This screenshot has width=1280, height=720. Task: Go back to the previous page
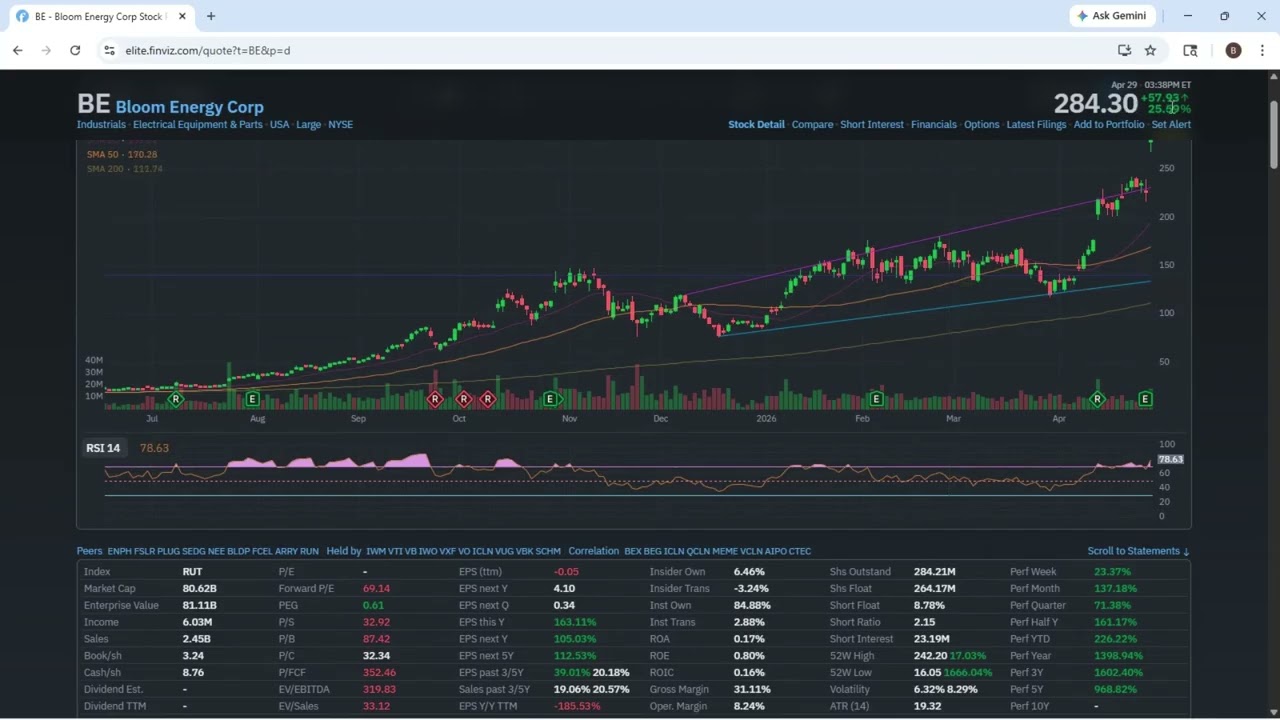[18, 50]
